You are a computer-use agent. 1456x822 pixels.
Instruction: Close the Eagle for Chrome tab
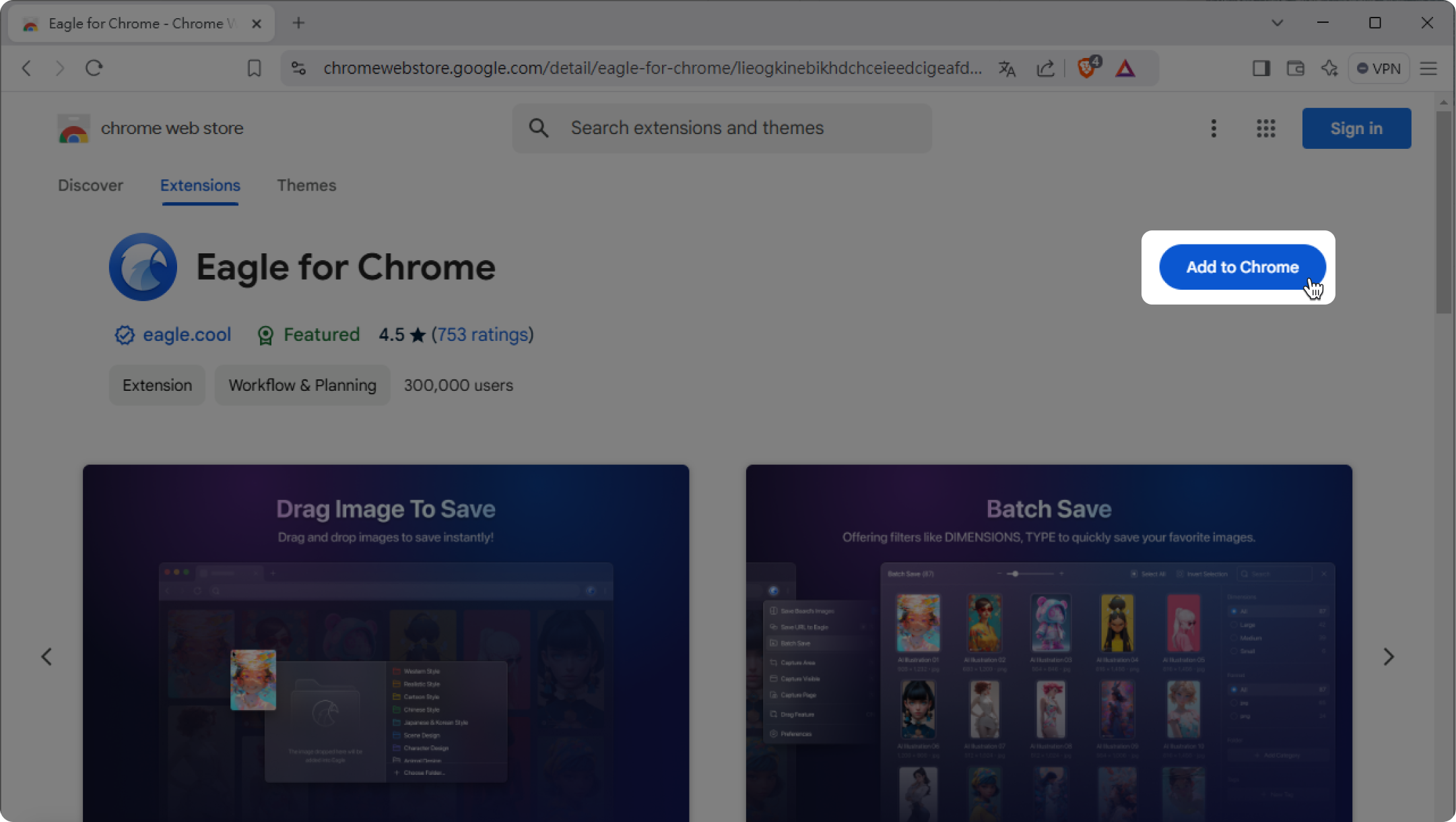tap(257, 24)
